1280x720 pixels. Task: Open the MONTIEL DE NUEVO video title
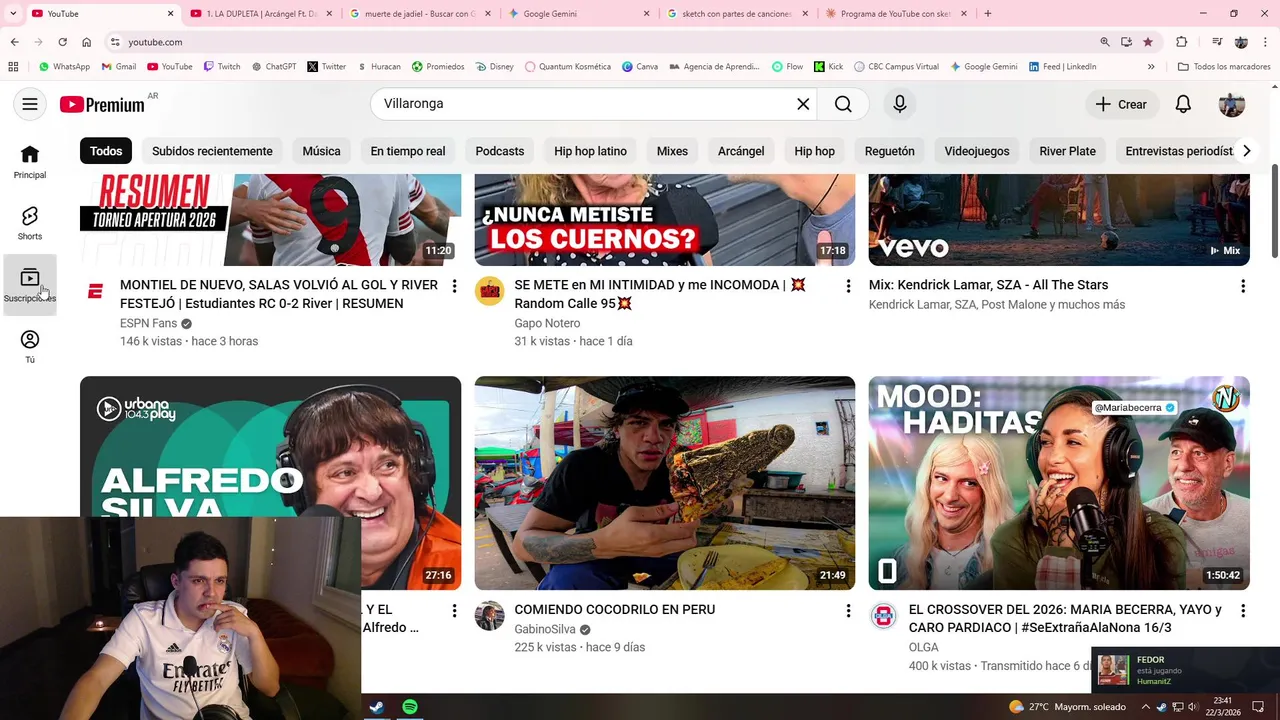click(x=279, y=294)
